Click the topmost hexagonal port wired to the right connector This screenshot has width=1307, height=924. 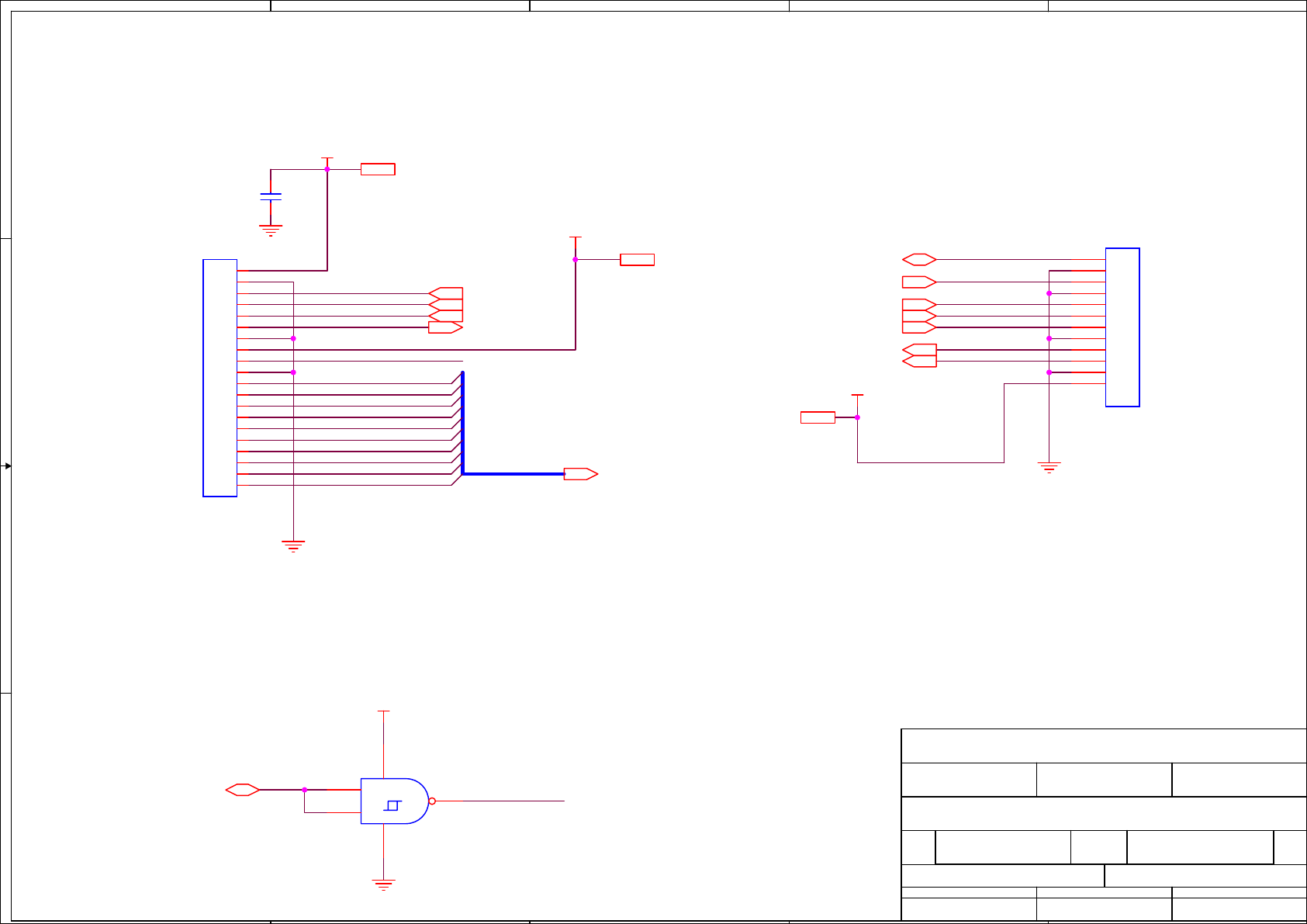(x=919, y=259)
